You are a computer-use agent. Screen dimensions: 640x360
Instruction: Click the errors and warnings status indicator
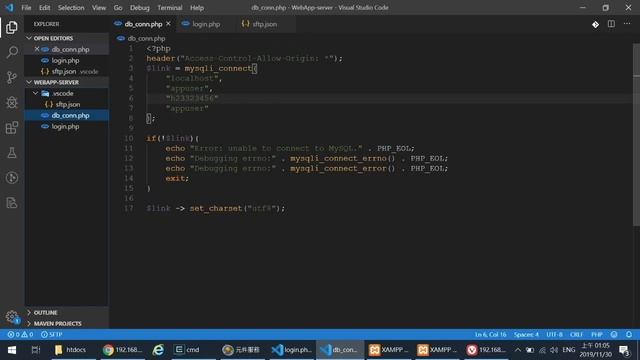(20, 334)
